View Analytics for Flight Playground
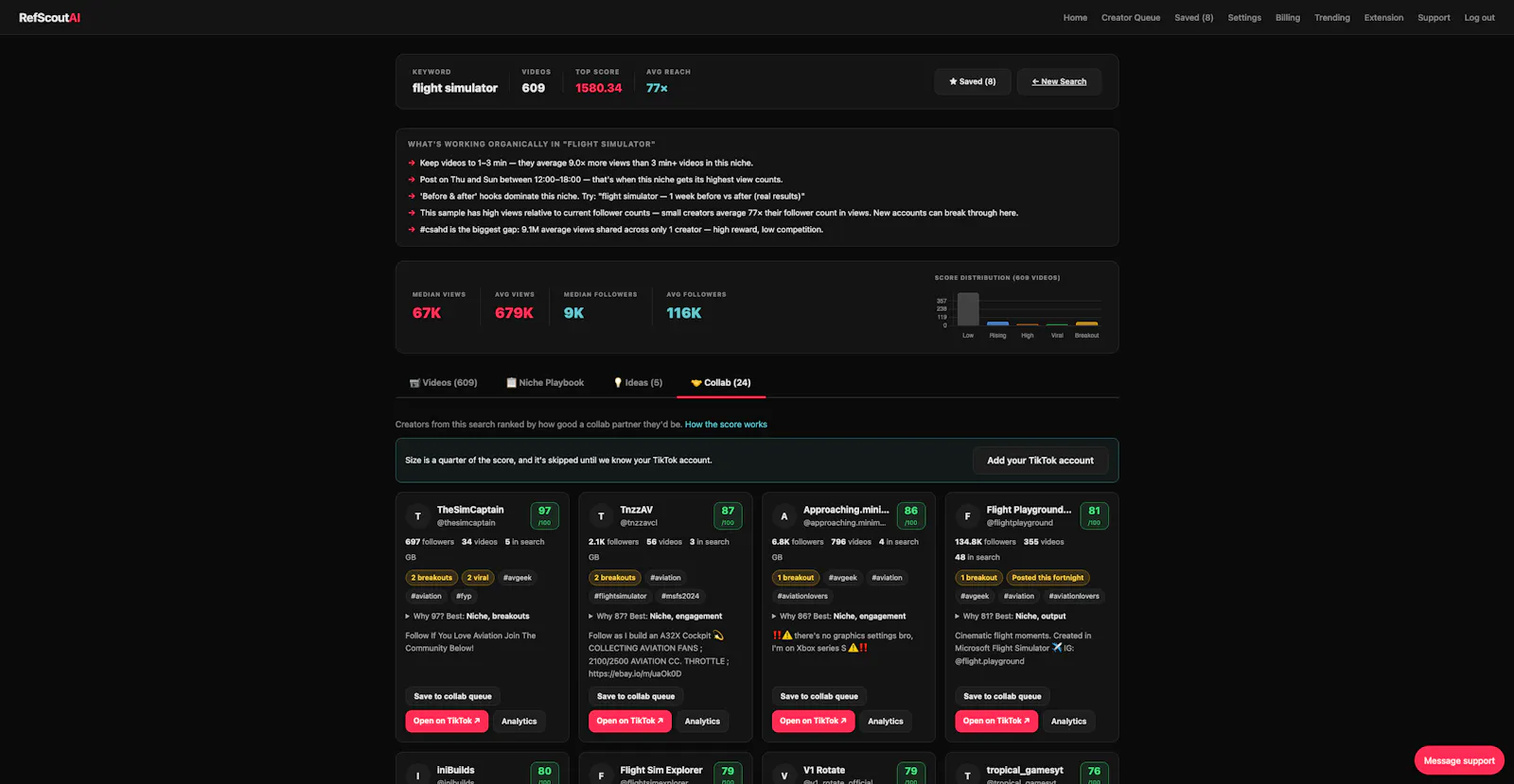This screenshot has width=1514, height=784. point(1069,722)
